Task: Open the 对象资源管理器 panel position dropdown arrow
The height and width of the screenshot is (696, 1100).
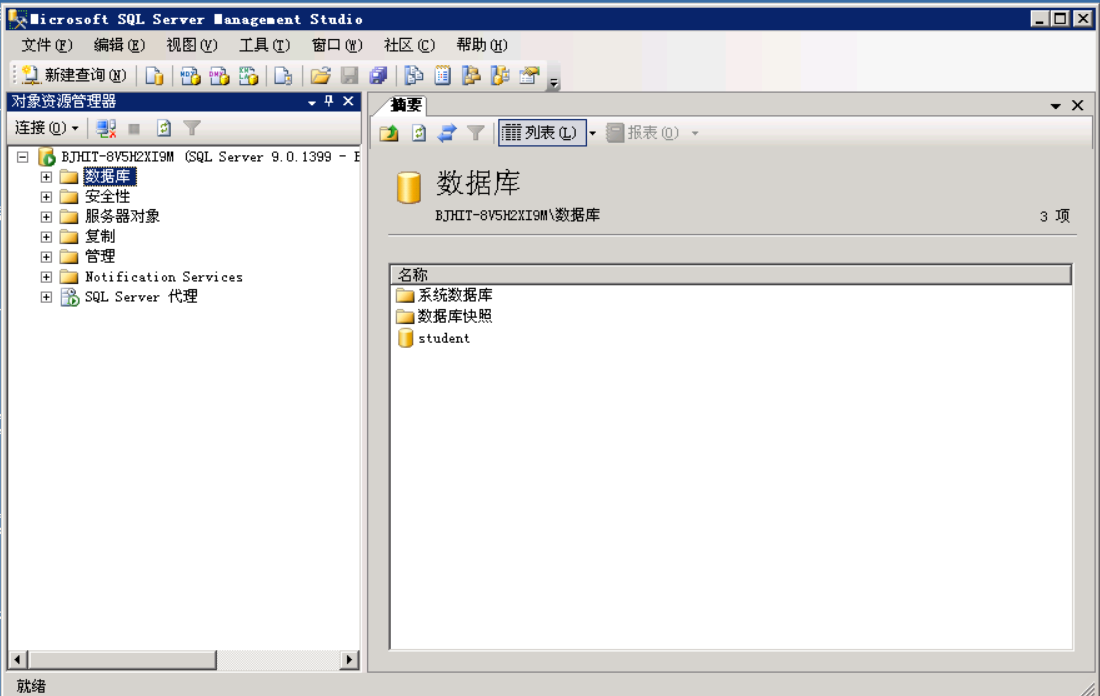Action: coord(311,102)
